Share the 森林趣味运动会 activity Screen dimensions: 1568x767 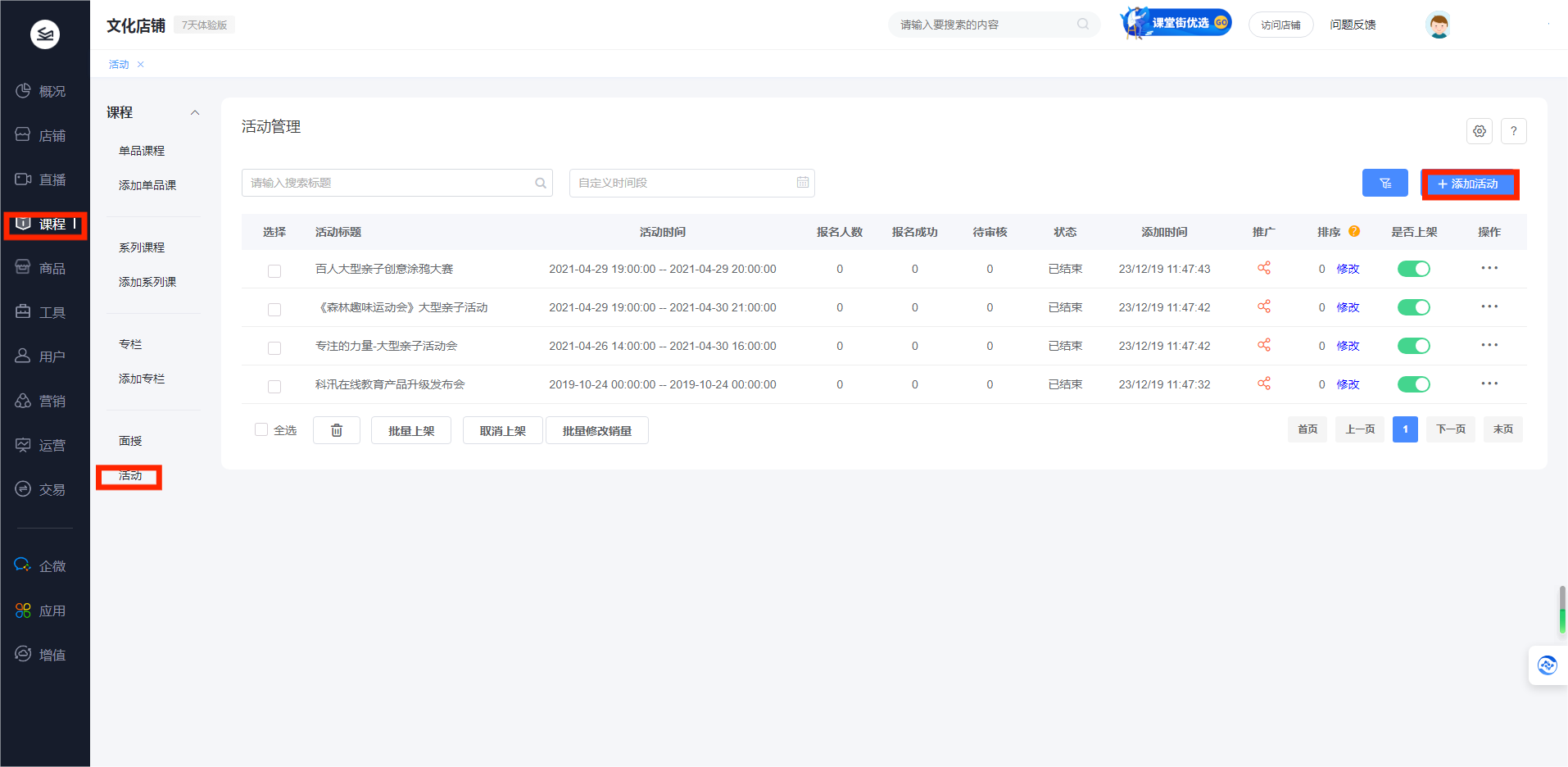click(1264, 306)
